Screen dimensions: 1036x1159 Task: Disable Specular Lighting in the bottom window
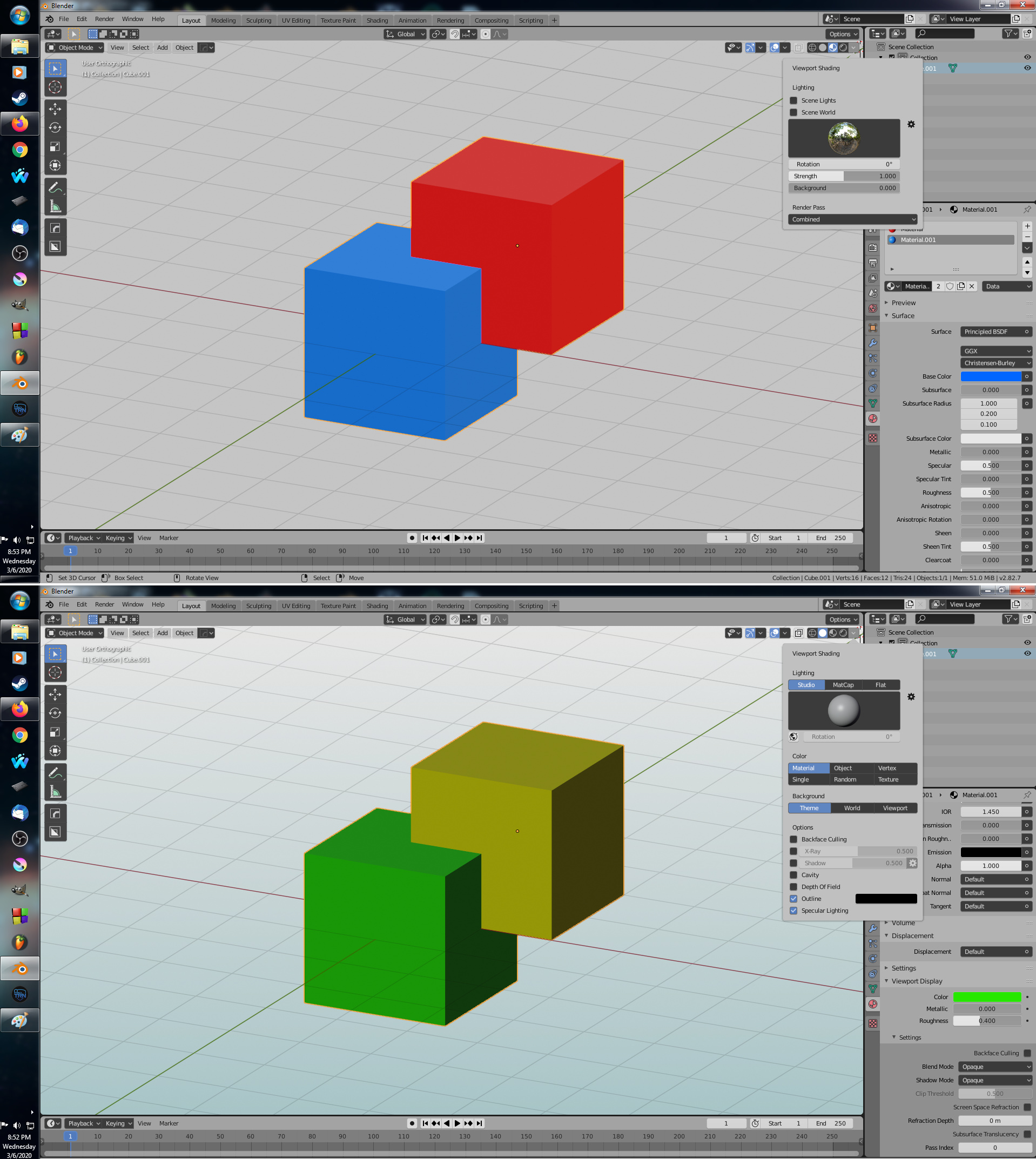tap(793, 910)
